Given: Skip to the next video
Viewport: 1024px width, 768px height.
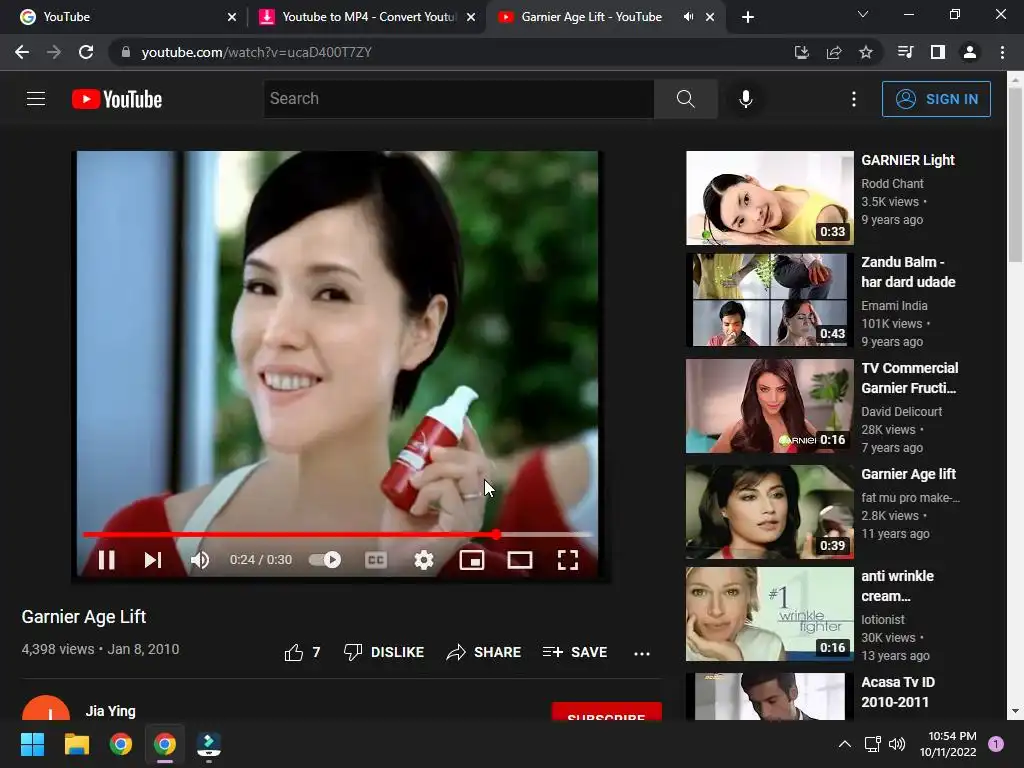Looking at the screenshot, I should 153,560.
